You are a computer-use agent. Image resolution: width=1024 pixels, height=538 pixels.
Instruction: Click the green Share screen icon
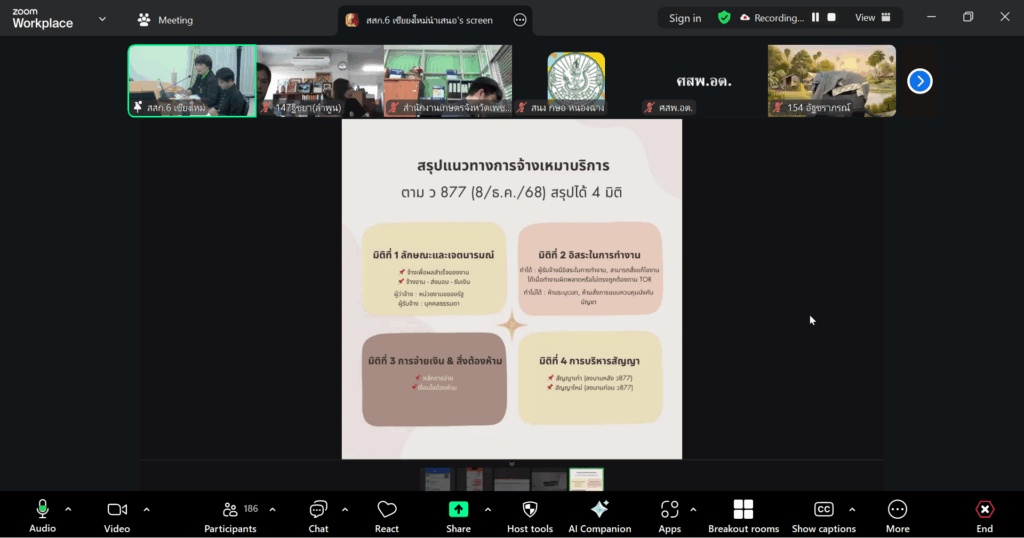click(x=458, y=511)
